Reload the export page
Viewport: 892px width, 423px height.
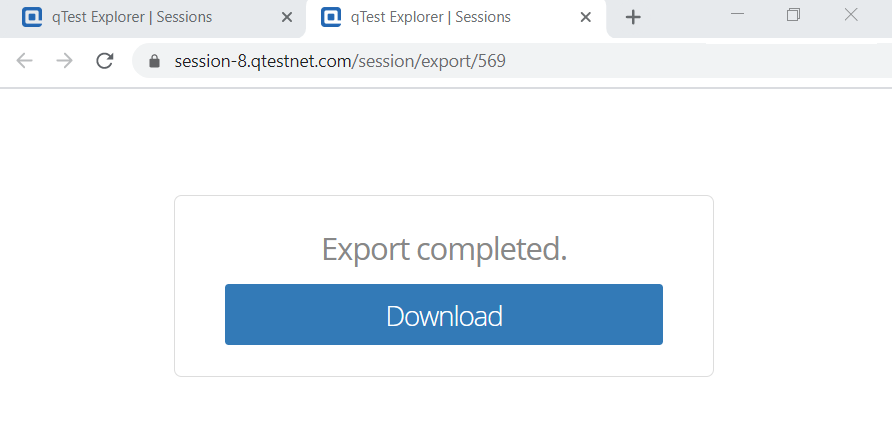coord(104,61)
